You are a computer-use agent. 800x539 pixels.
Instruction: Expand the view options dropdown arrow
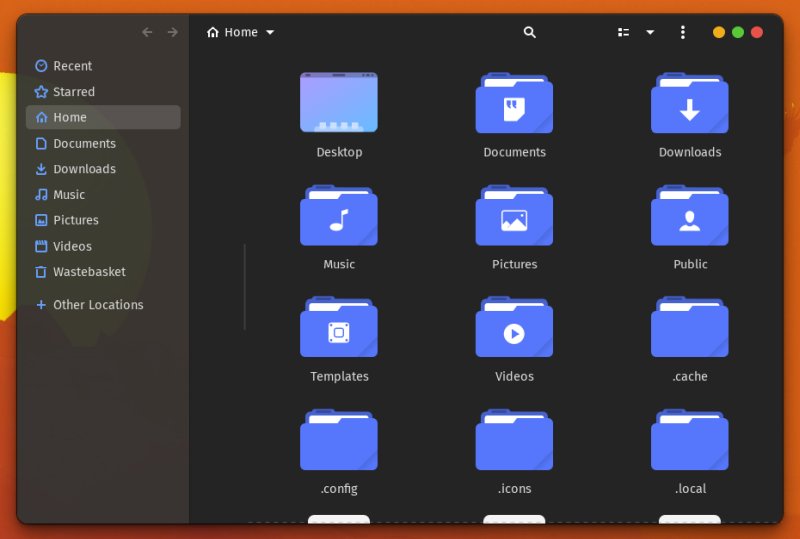tap(650, 32)
